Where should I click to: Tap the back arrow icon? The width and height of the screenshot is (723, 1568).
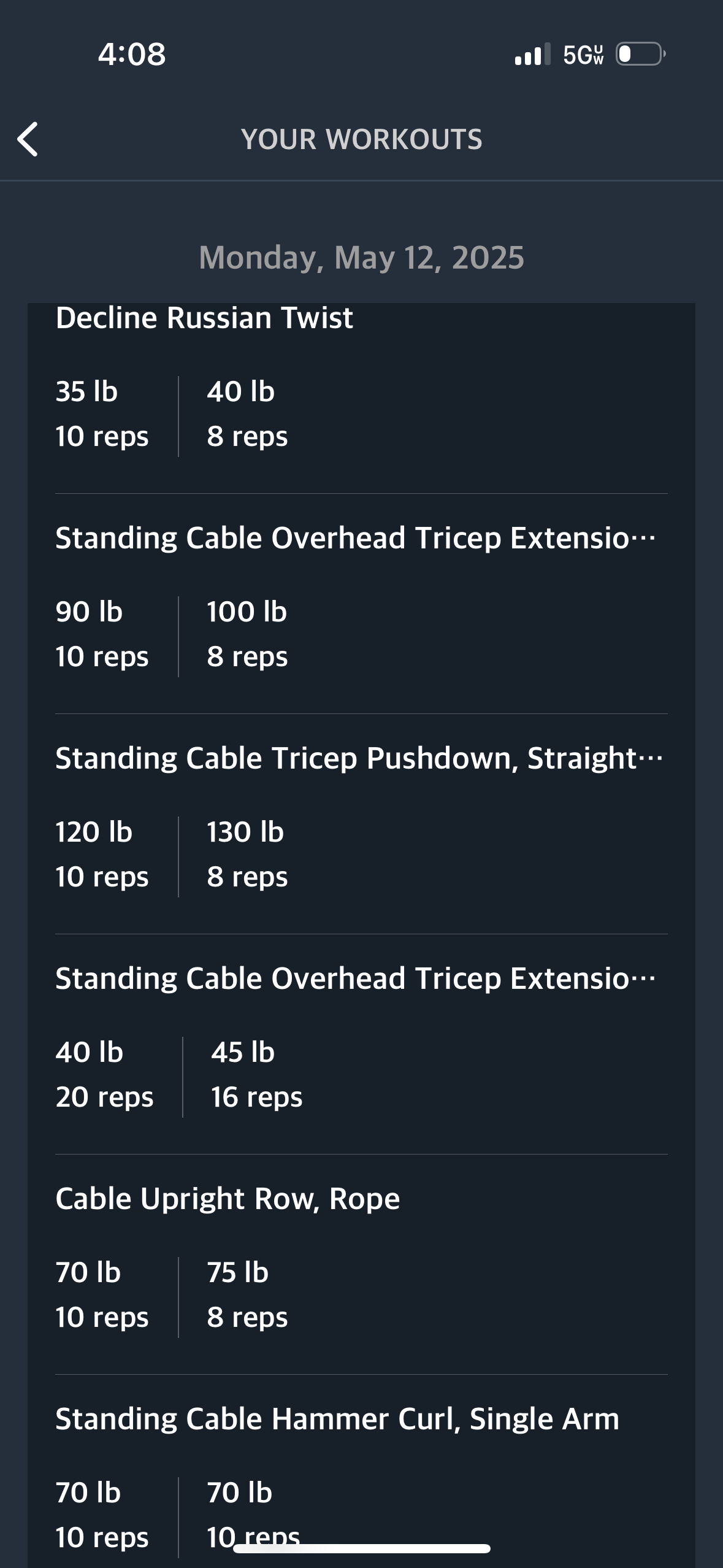click(28, 139)
